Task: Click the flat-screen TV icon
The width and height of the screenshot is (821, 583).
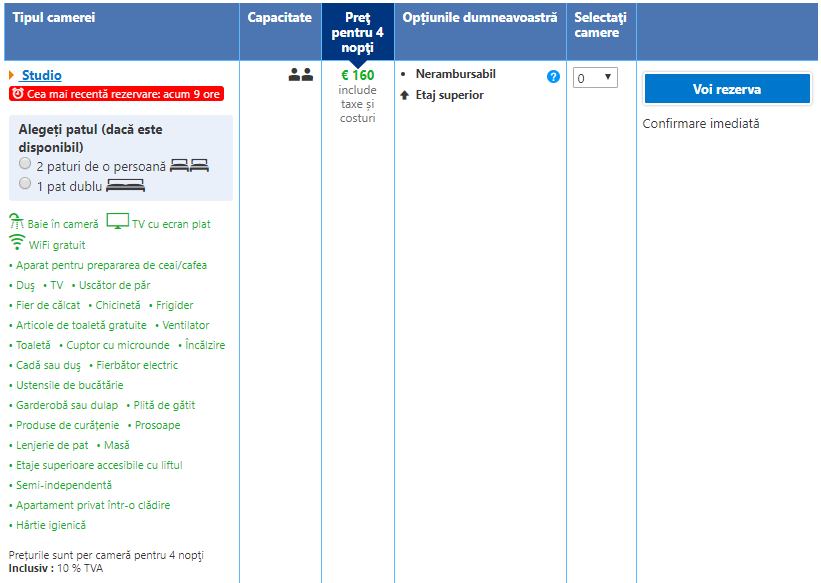Action: click(117, 221)
